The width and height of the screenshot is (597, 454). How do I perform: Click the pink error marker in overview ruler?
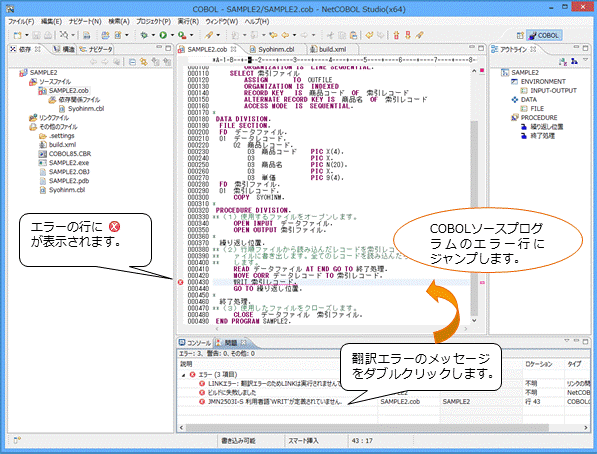(x=482, y=283)
